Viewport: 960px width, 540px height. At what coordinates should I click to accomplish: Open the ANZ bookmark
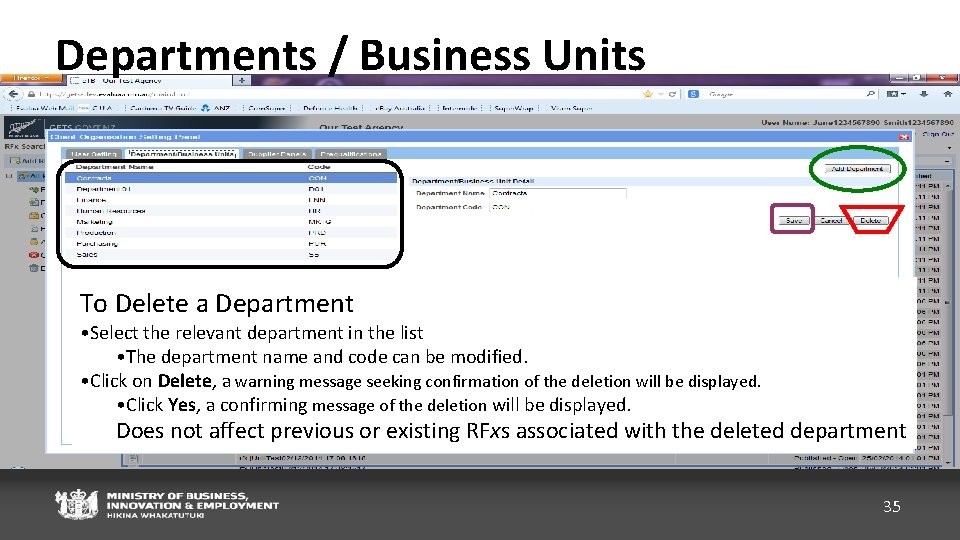click(x=216, y=108)
